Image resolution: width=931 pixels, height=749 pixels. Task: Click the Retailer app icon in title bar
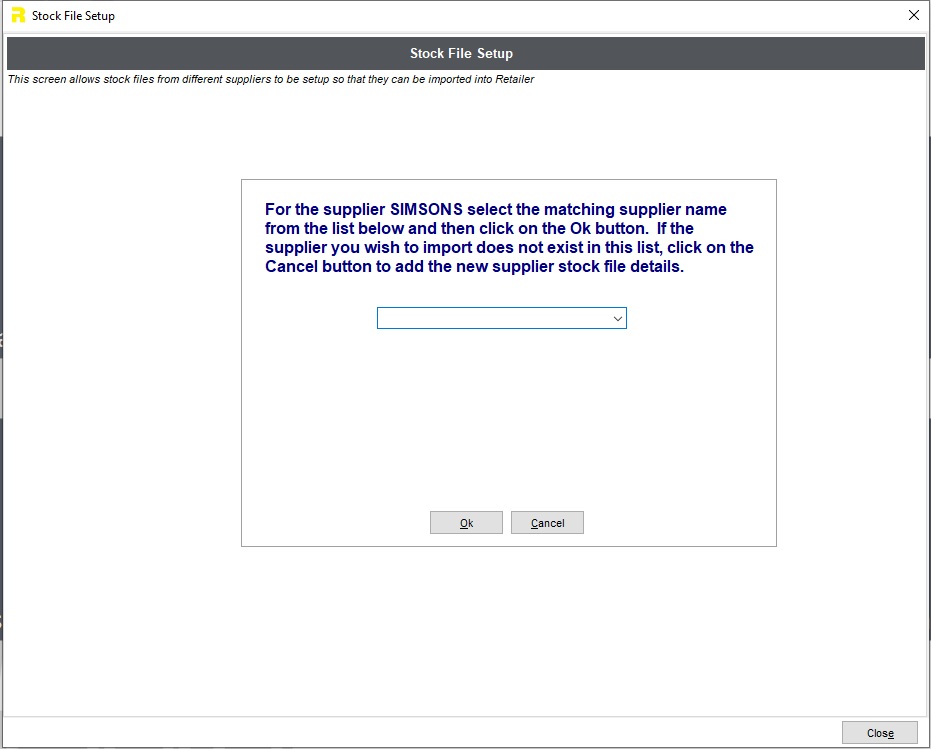17,16
